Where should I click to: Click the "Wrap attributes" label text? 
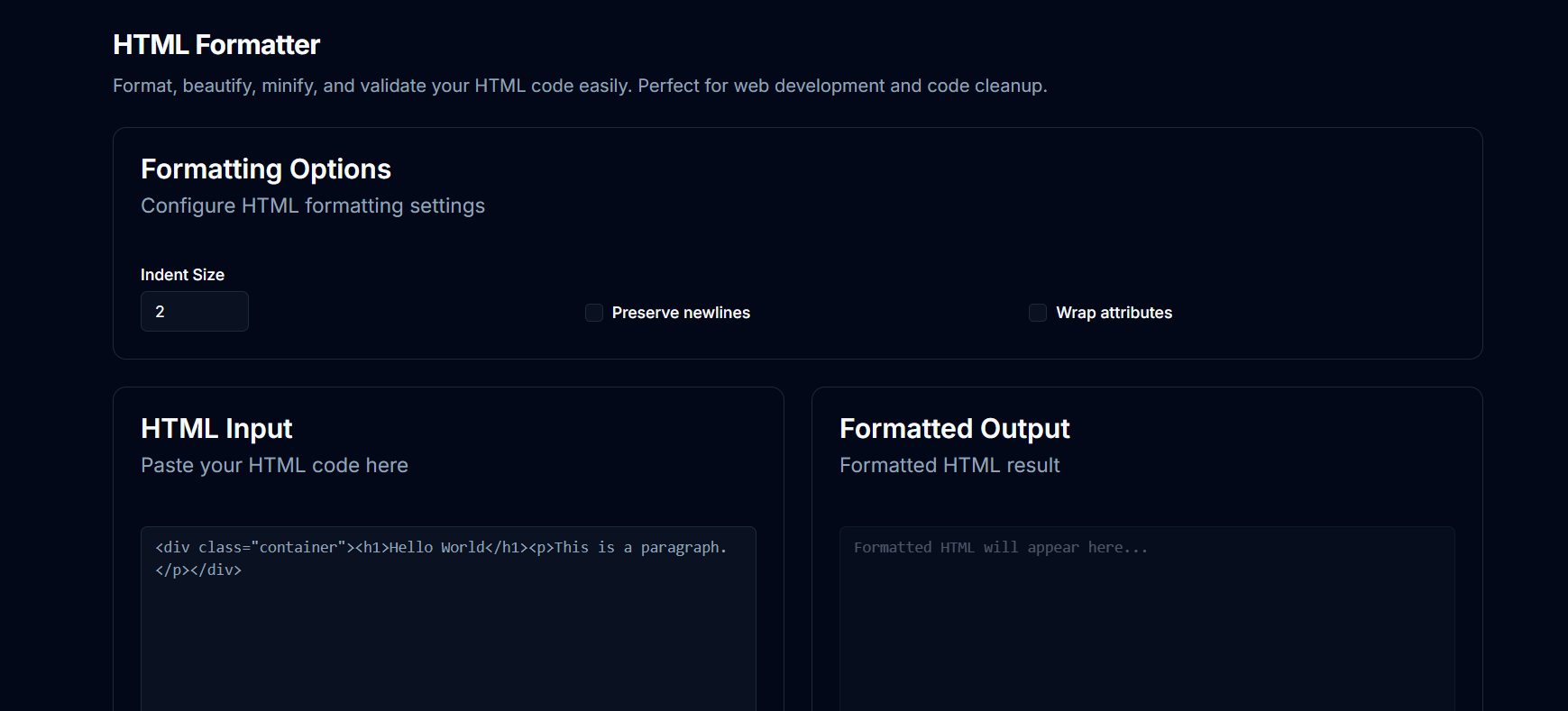1114,313
